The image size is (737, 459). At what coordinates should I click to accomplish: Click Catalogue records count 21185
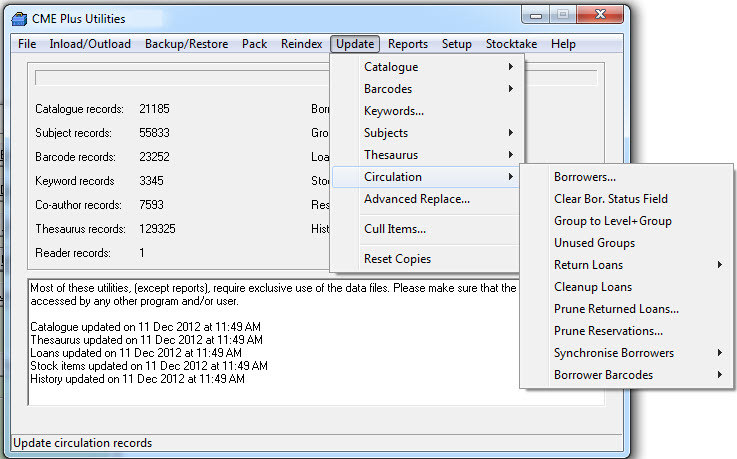tap(154, 109)
